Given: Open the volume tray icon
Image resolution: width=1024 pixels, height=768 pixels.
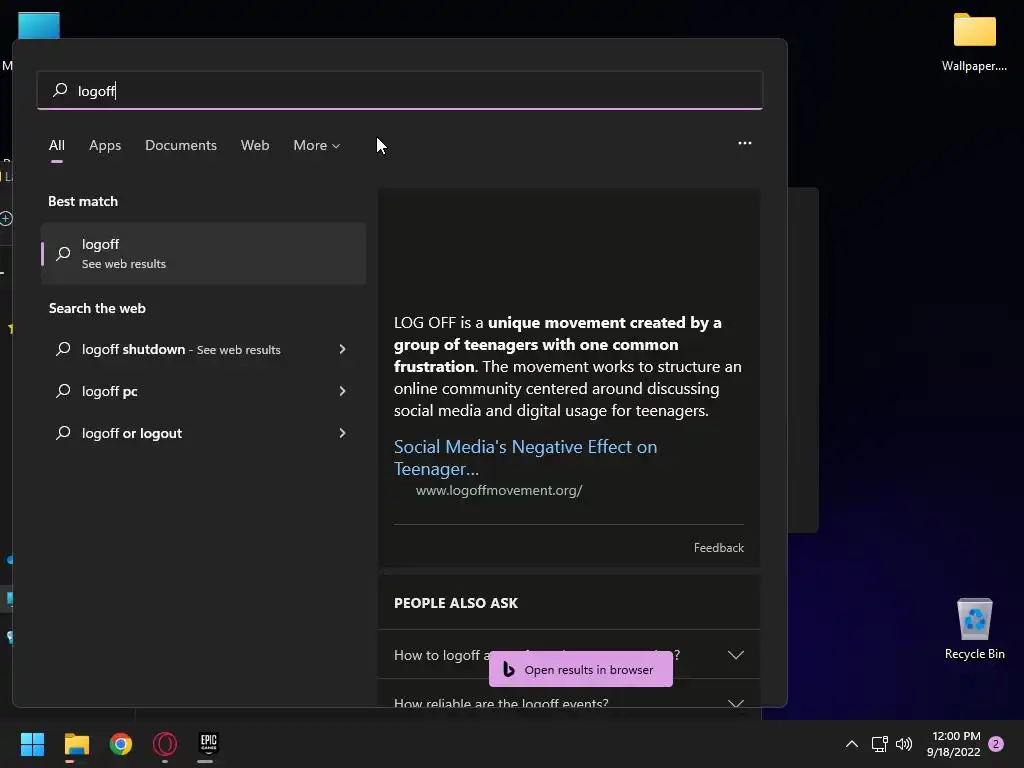Looking at the screenshot, I should [x=904, y=744].
